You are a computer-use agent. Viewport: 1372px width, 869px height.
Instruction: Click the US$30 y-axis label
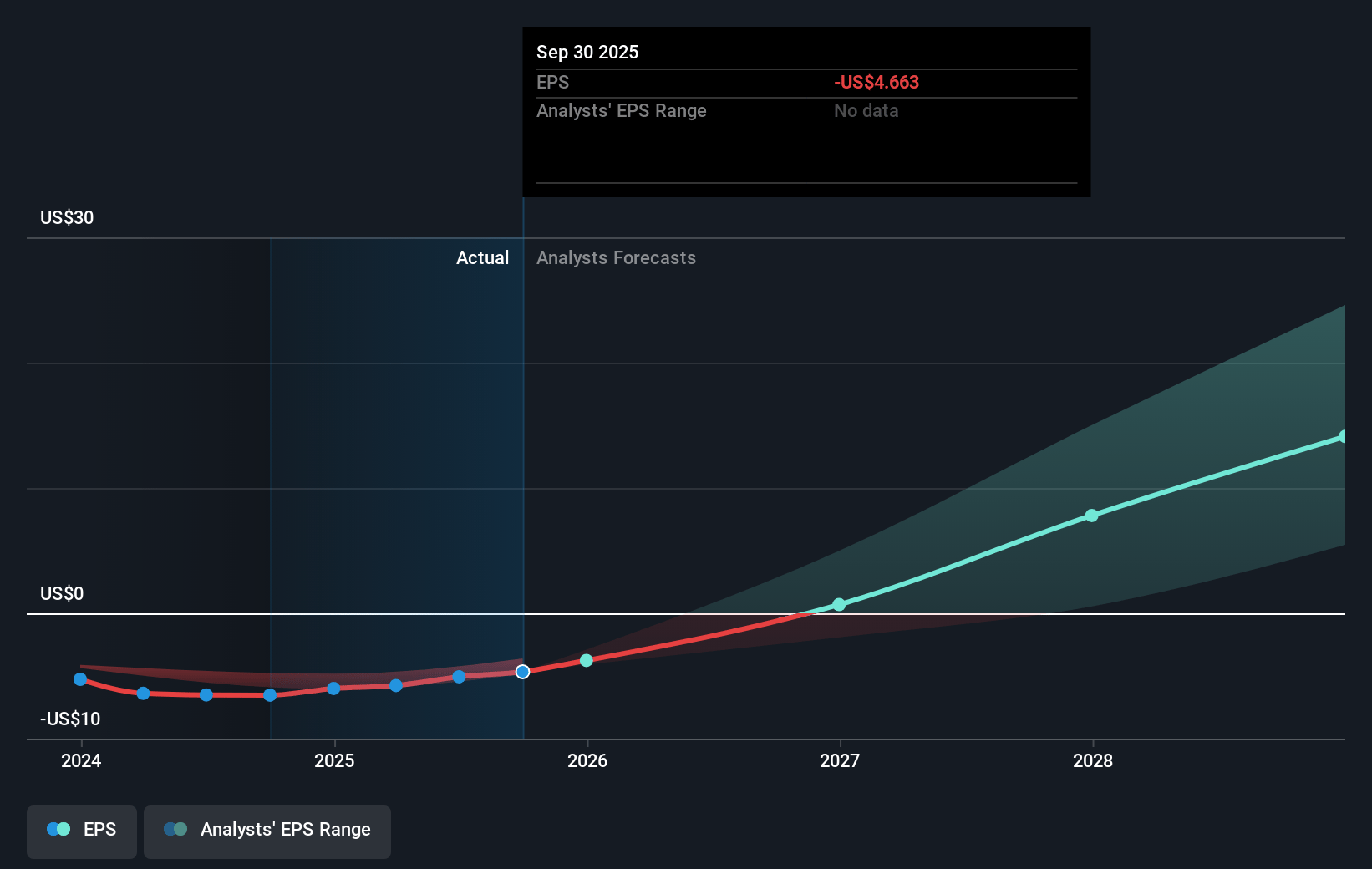pyautogui.click(x=67, y=218)
